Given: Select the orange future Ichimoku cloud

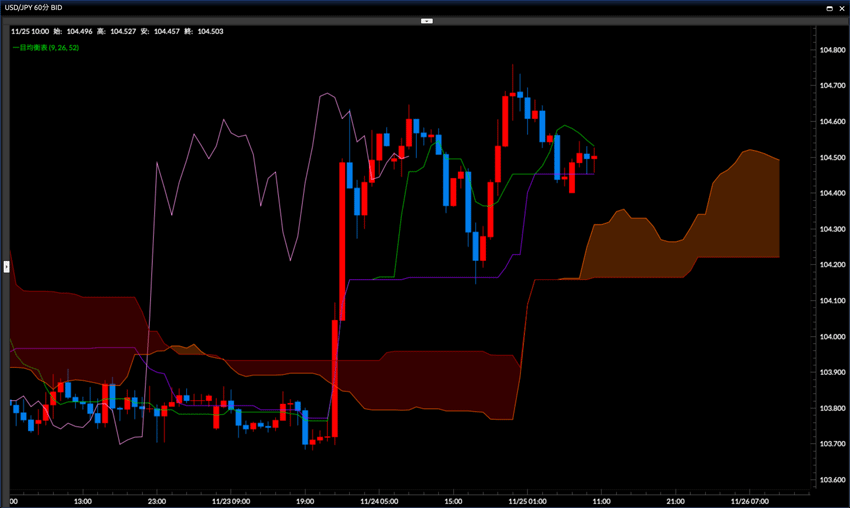Looking at the screenshot, I should click(740, 220).
